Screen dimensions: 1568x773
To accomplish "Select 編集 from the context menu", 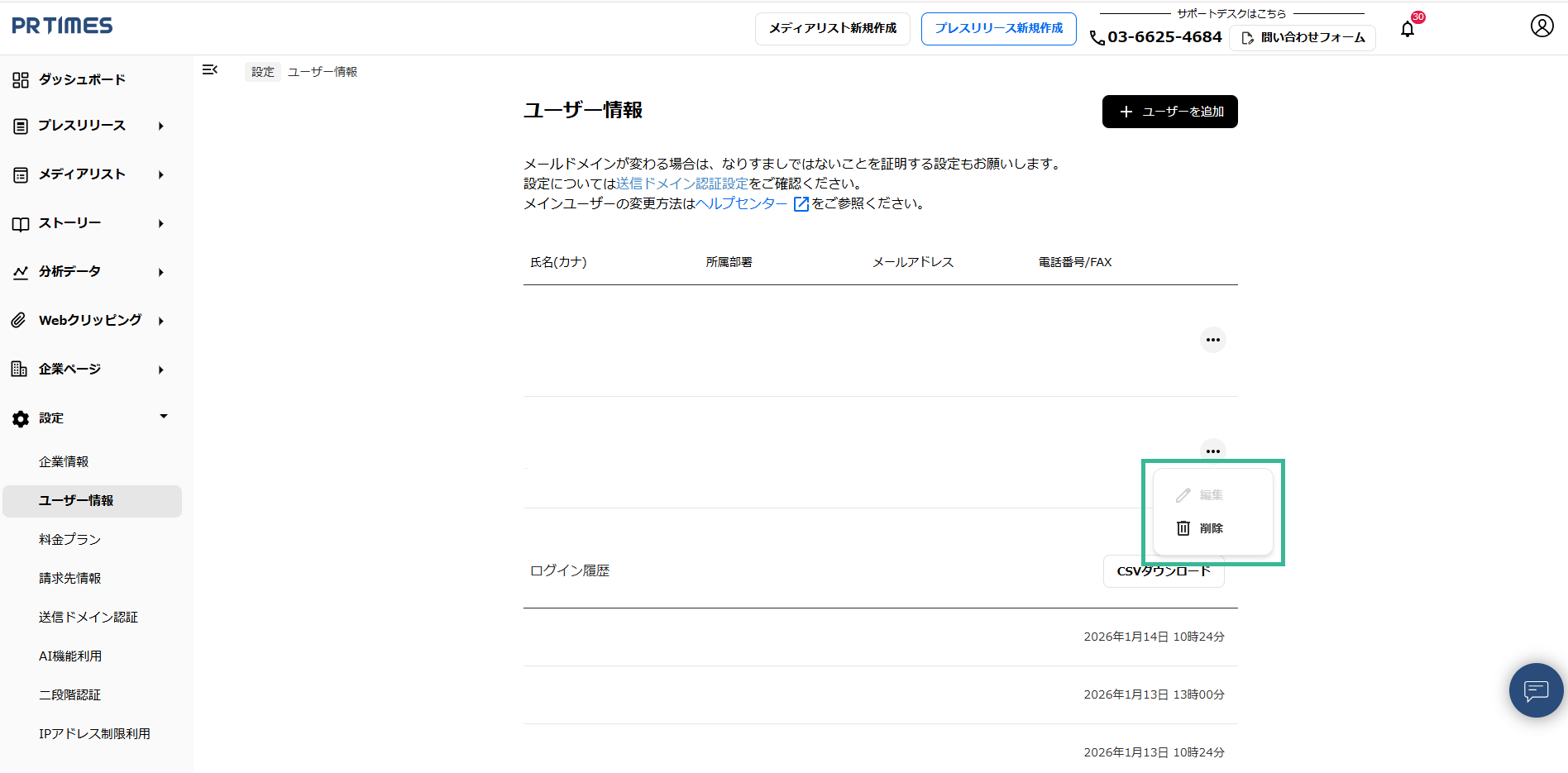I will coord(1210,494).
